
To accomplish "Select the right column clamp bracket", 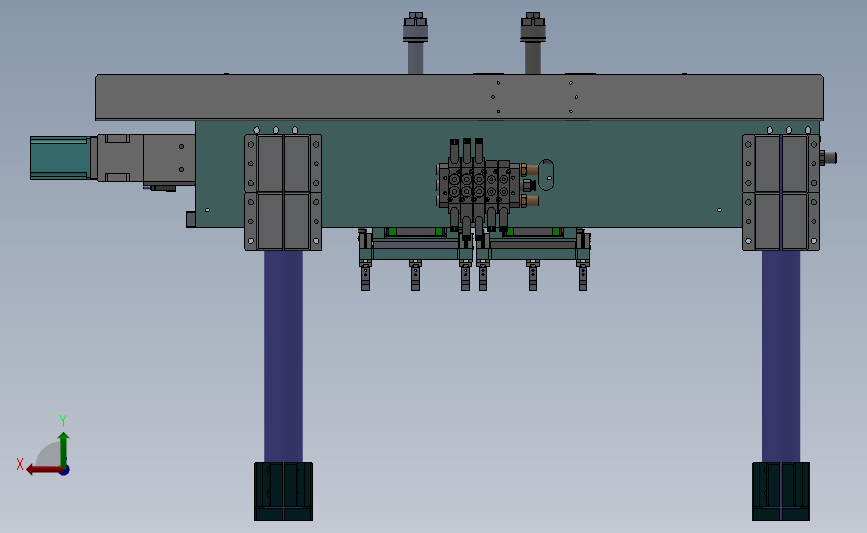I will pyautogui.click(x=781, y=192).
